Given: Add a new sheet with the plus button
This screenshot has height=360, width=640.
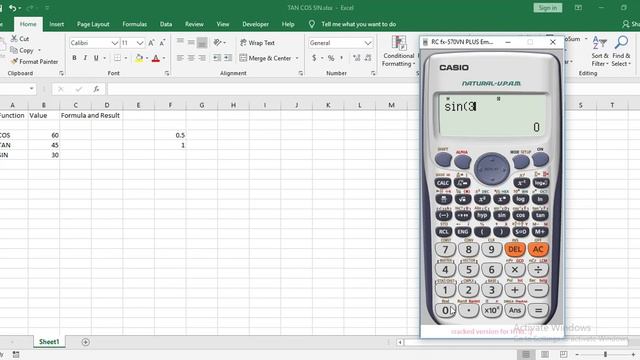Looking at the screenshot, I should point(85,342).
